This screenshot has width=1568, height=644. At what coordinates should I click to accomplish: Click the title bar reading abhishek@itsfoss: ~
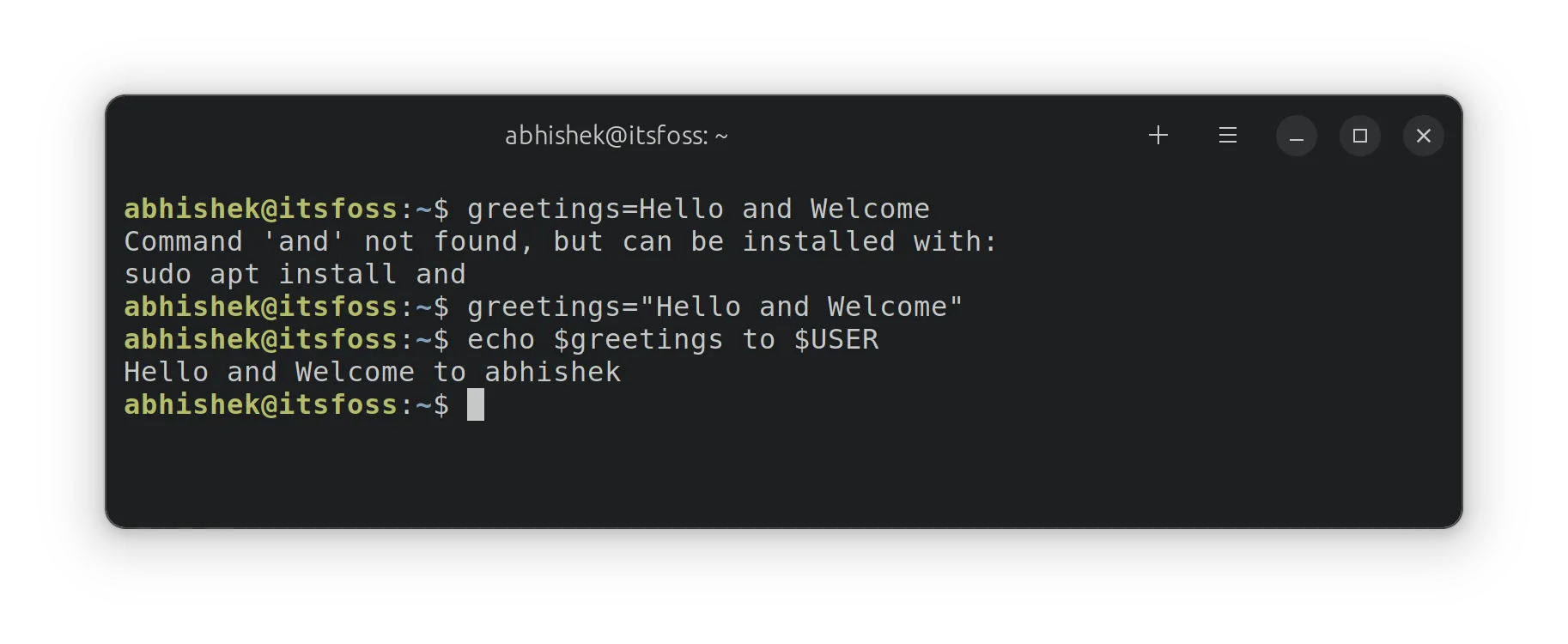[615, 135]
